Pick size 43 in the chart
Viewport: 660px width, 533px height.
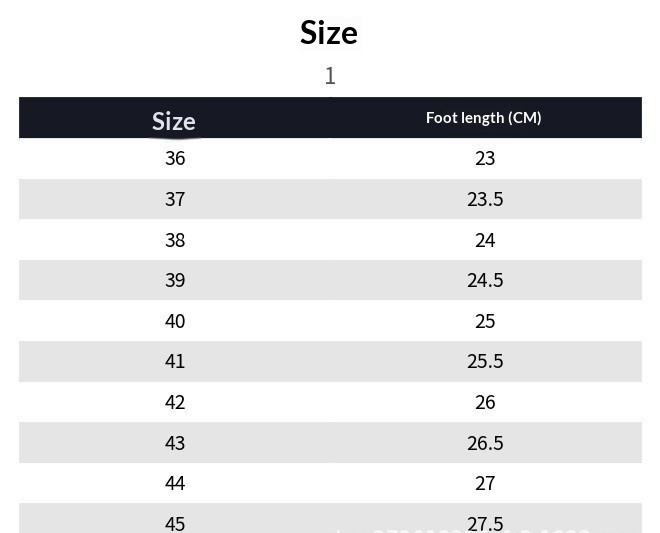click(175, 443)
